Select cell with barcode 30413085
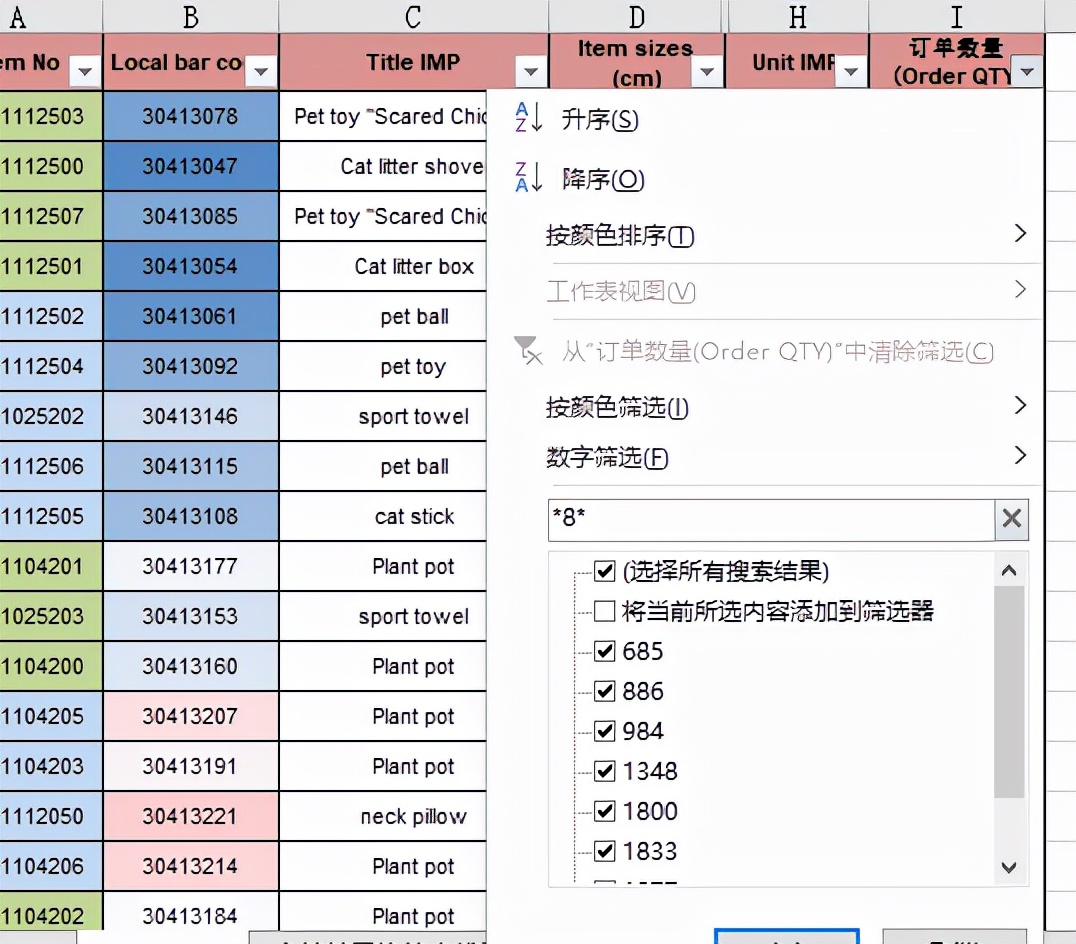The height and width of the screenshot is (944, 1076). [191, 216]
